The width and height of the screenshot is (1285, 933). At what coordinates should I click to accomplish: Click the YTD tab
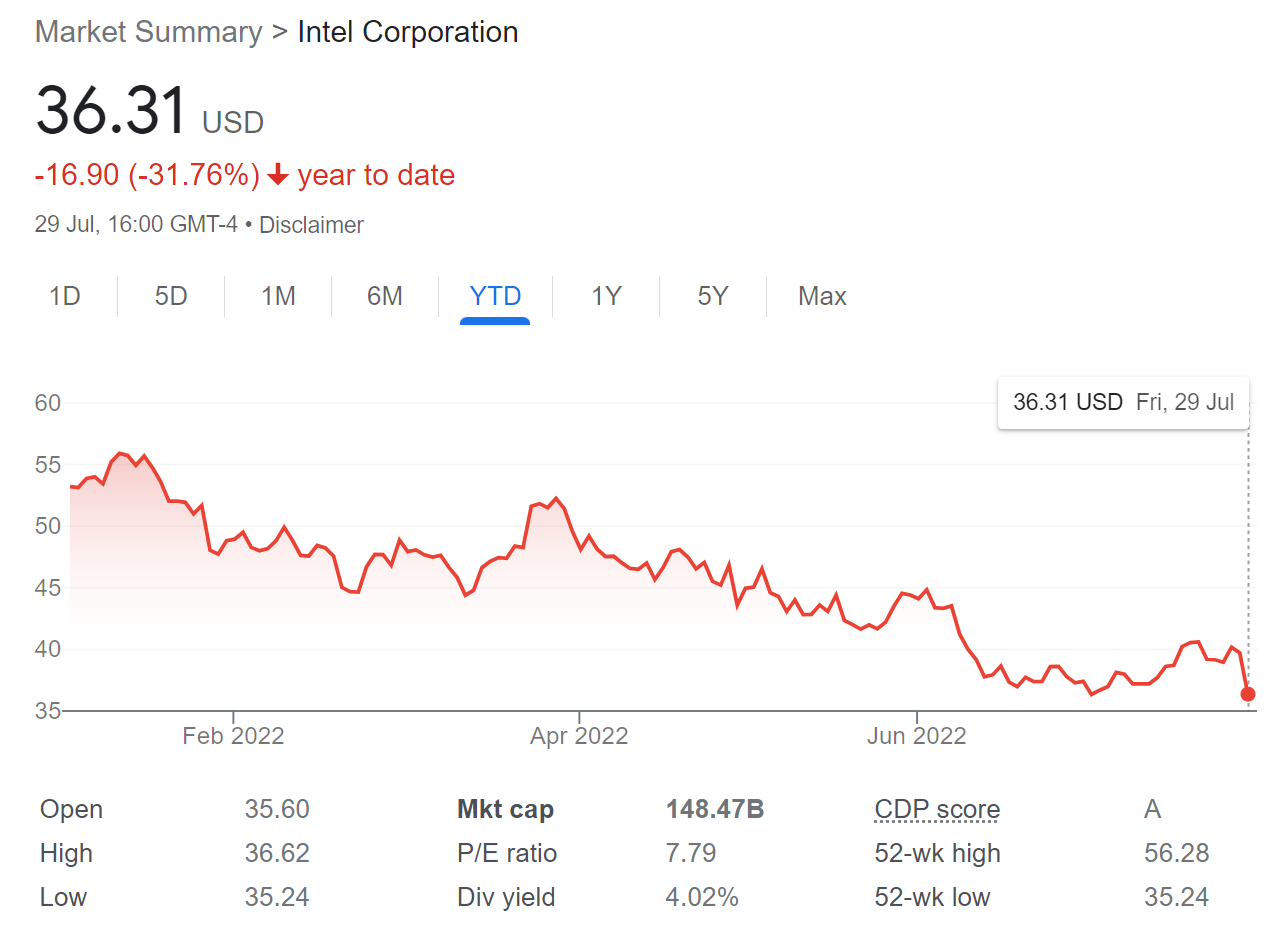pyautogui.click(x=495, y=297)
